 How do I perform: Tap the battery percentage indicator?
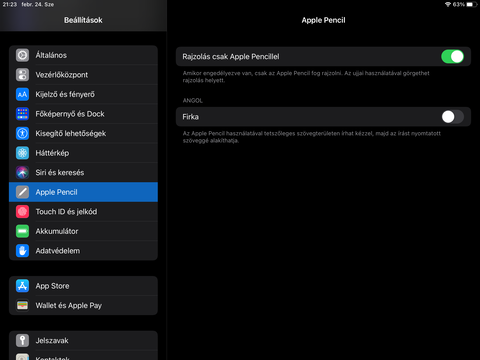(x=459, y=4)
